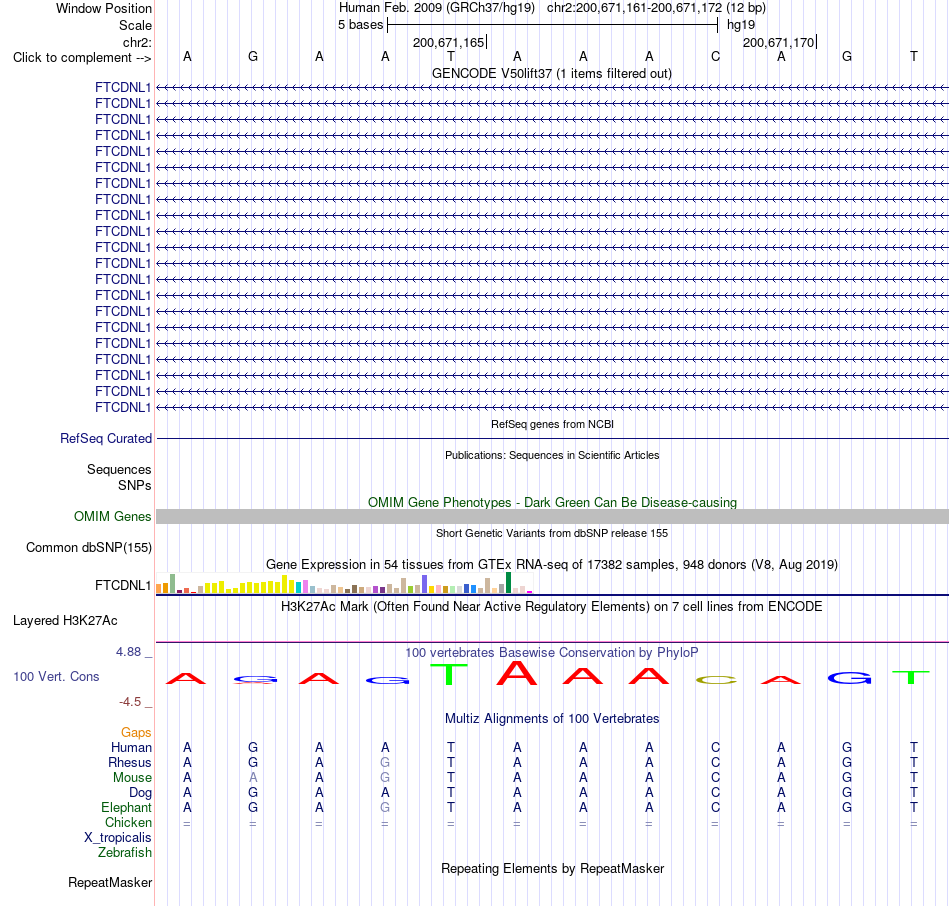Click the gray G in the Rhesus alignment row
The height and width of the screenshot is (906, 950).
click(385, 762)
